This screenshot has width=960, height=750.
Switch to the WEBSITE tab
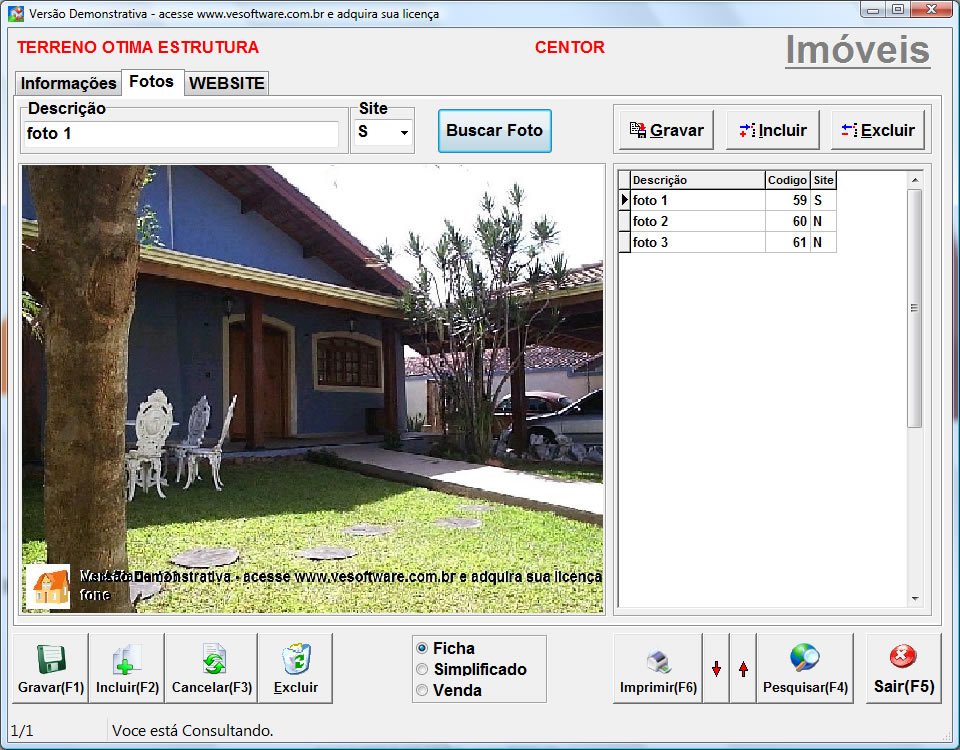226,83
